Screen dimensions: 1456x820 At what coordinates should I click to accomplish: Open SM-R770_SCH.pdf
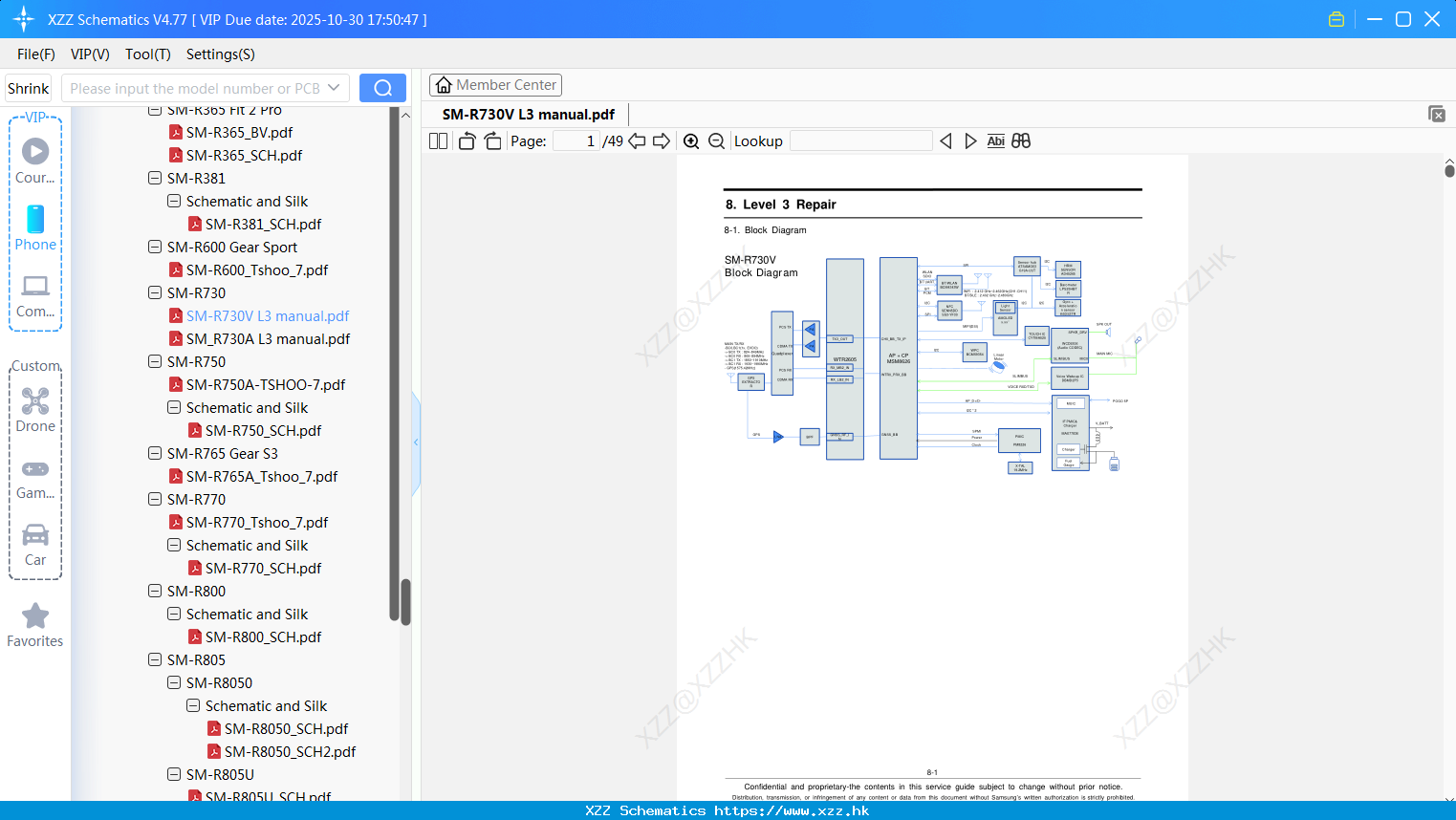click(x=263, y=568)
